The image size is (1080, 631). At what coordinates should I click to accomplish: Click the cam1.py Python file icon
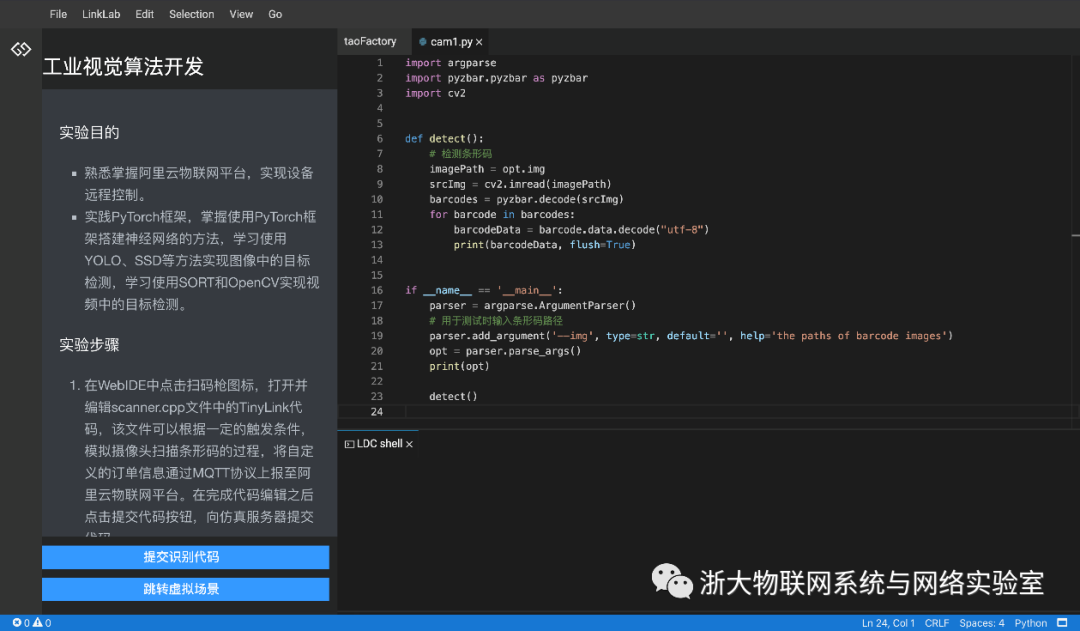coord(423,41)
